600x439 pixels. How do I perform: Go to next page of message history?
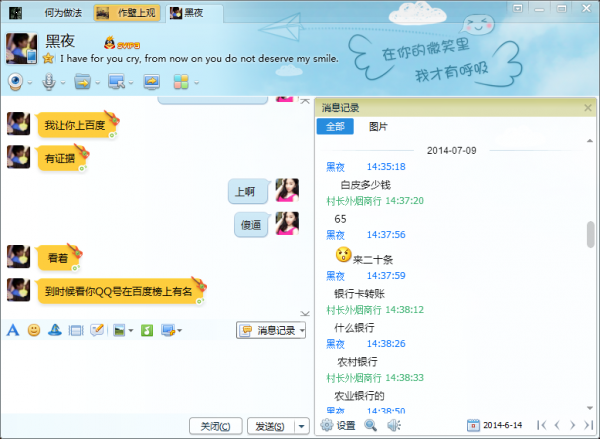(572, 425)
